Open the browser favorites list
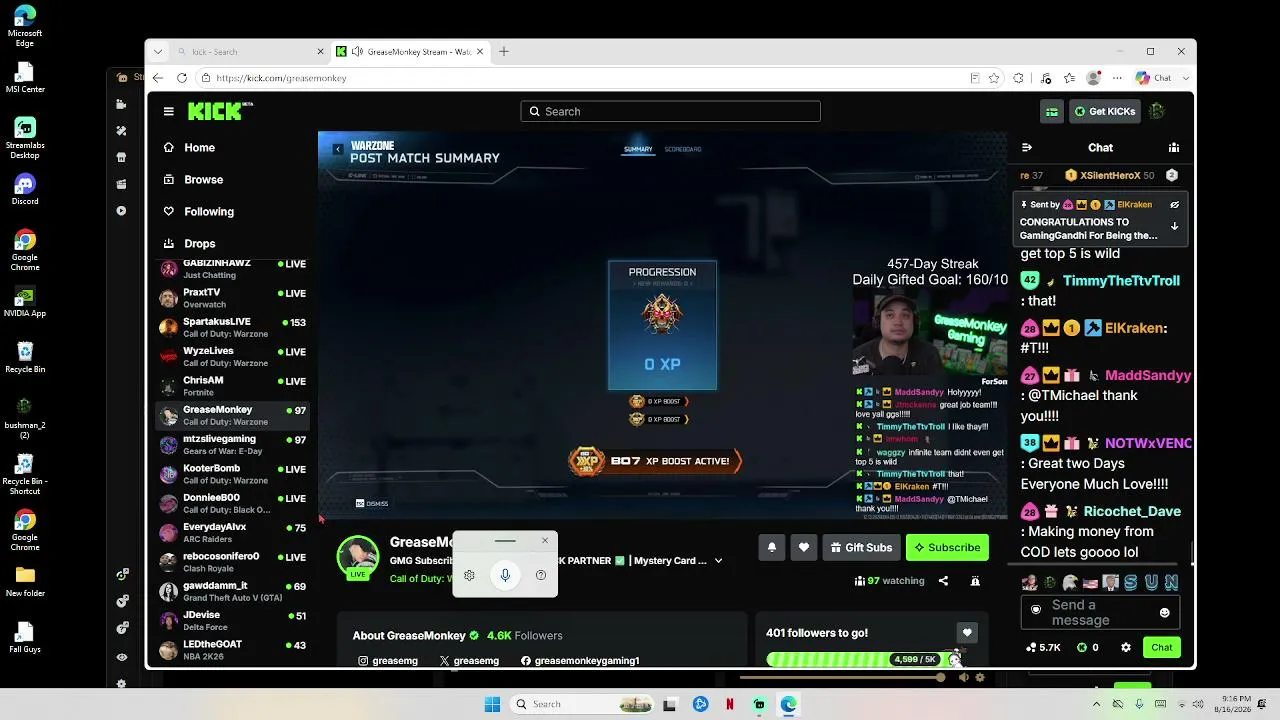Screen dimensions: 1280x720 [x=1069, y=78]
